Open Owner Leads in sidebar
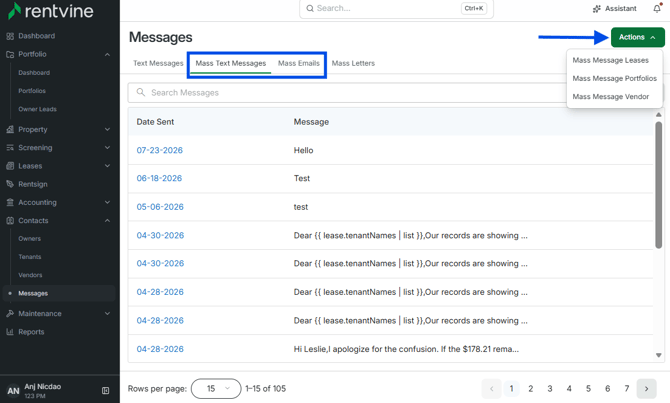This screenshot has height=403, width=670. pos(37,109)
